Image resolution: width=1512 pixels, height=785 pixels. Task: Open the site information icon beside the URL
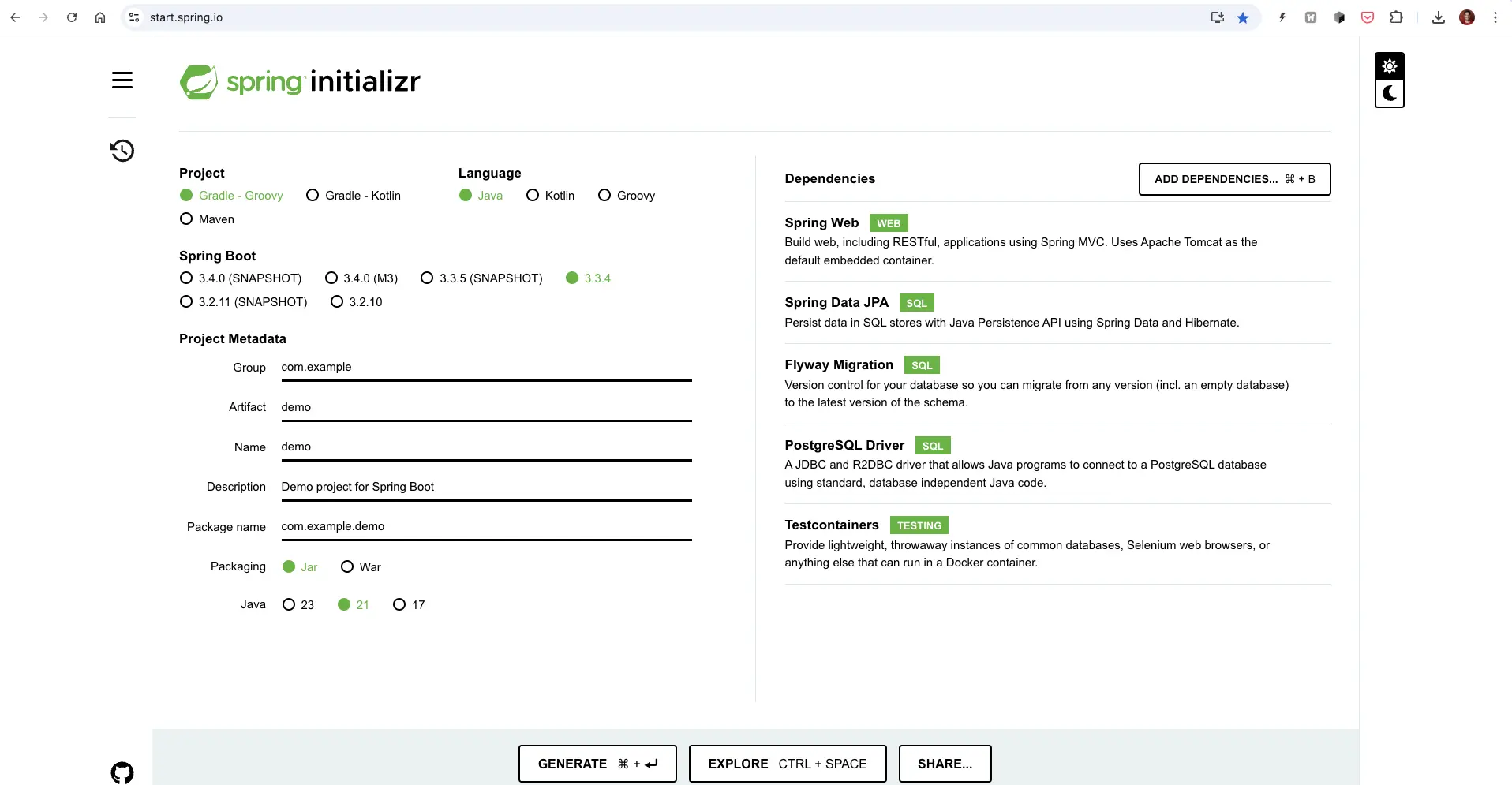point(134,17)
